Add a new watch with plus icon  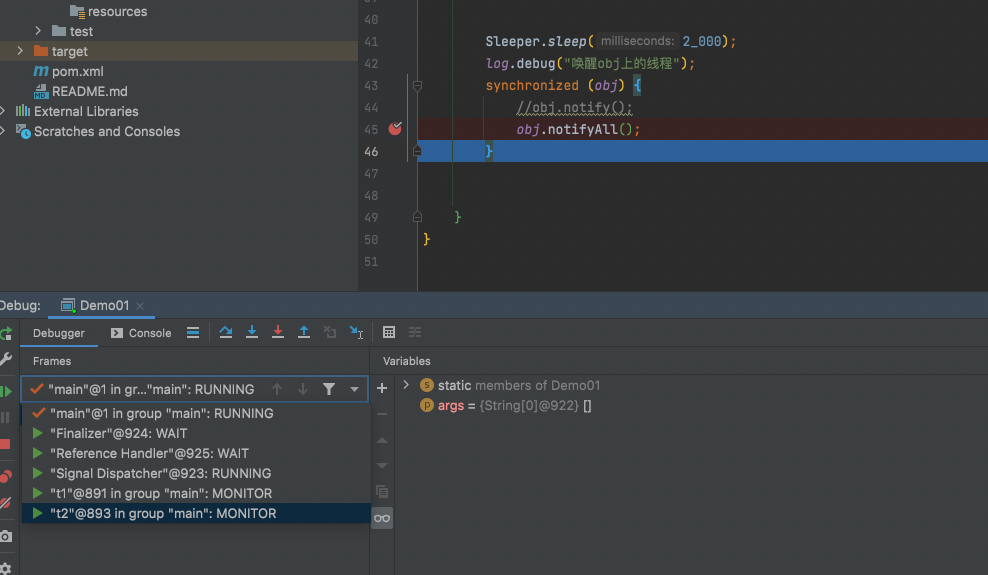(382, 389)
